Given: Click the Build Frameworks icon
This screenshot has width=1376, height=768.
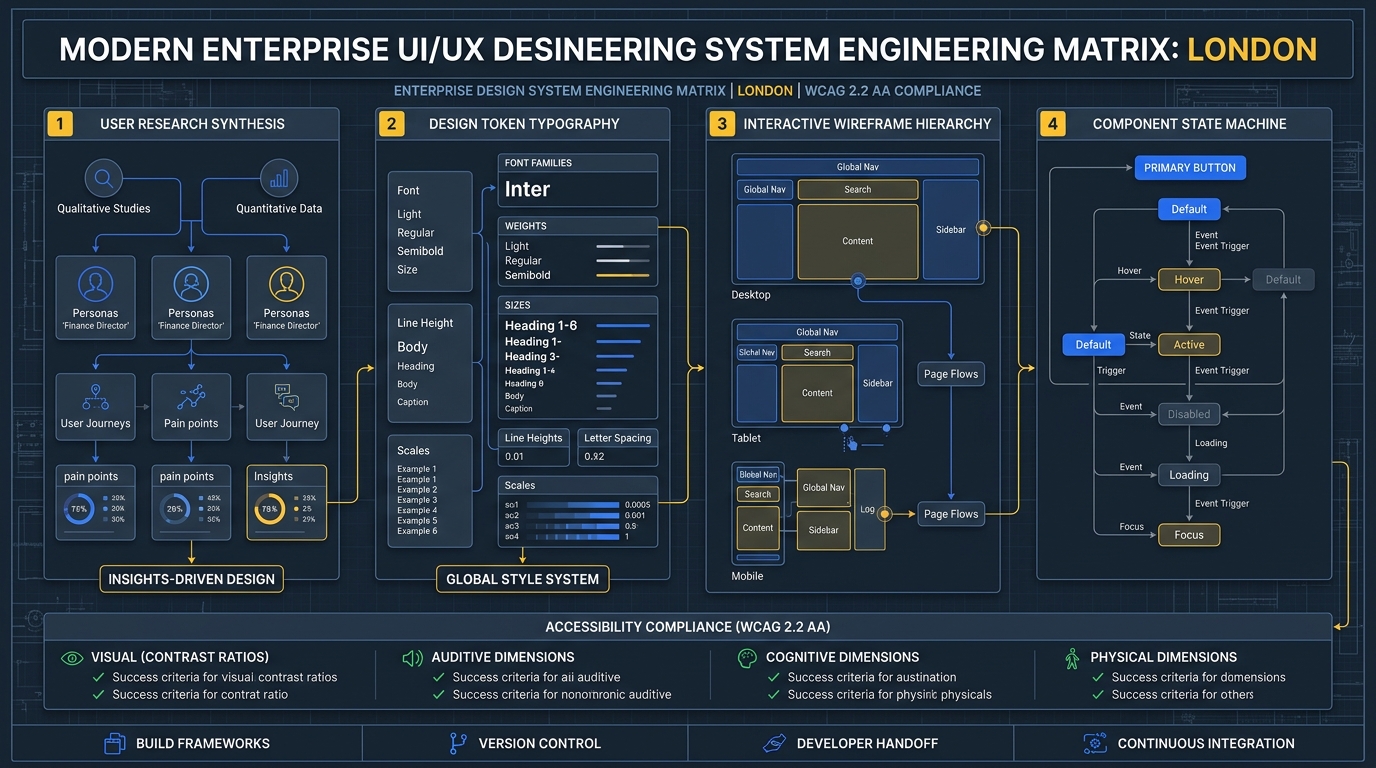Looking at the screenshot, I should [x=115, y=743].
